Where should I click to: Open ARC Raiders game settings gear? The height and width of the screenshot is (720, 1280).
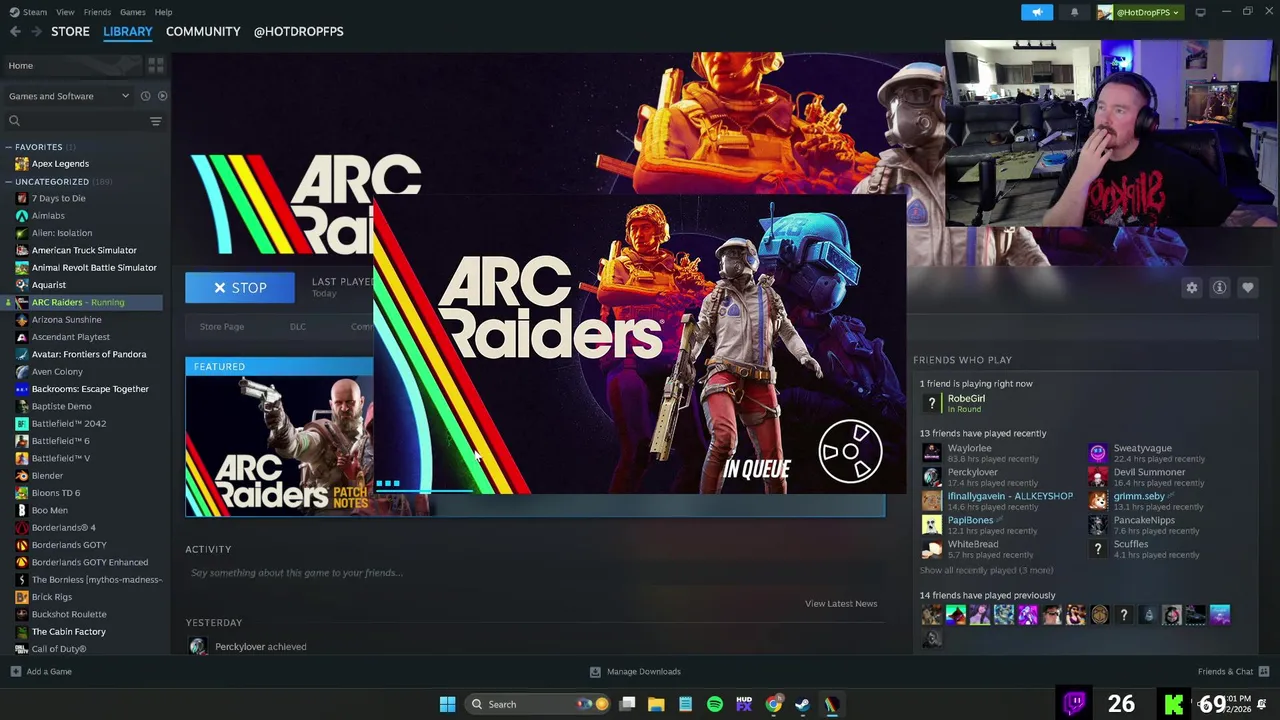click(1192, 288)
